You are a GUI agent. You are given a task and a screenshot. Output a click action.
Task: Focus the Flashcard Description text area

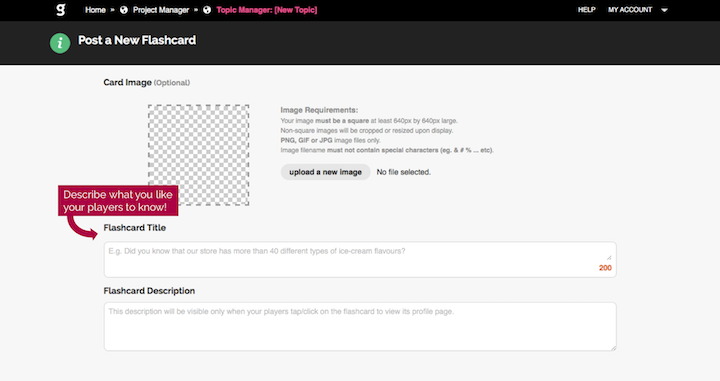(x=360, y=326)
